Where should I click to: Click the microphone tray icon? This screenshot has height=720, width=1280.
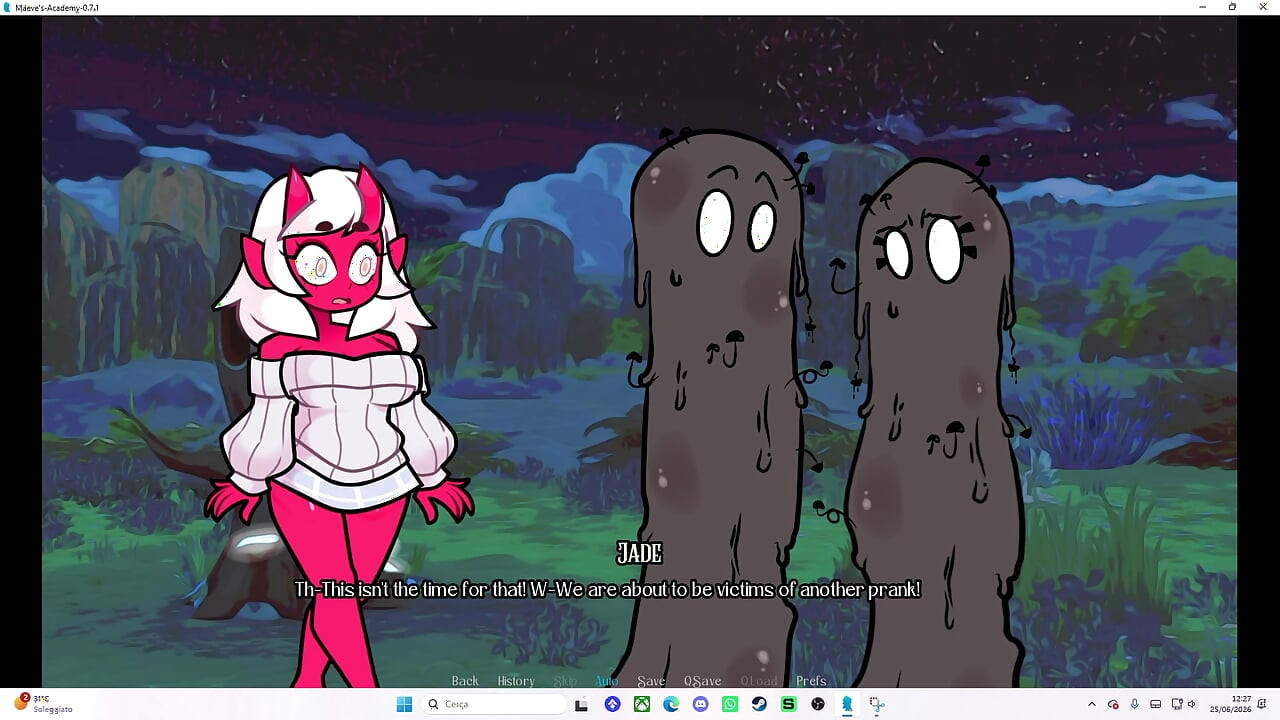(x=1134, y=704)
